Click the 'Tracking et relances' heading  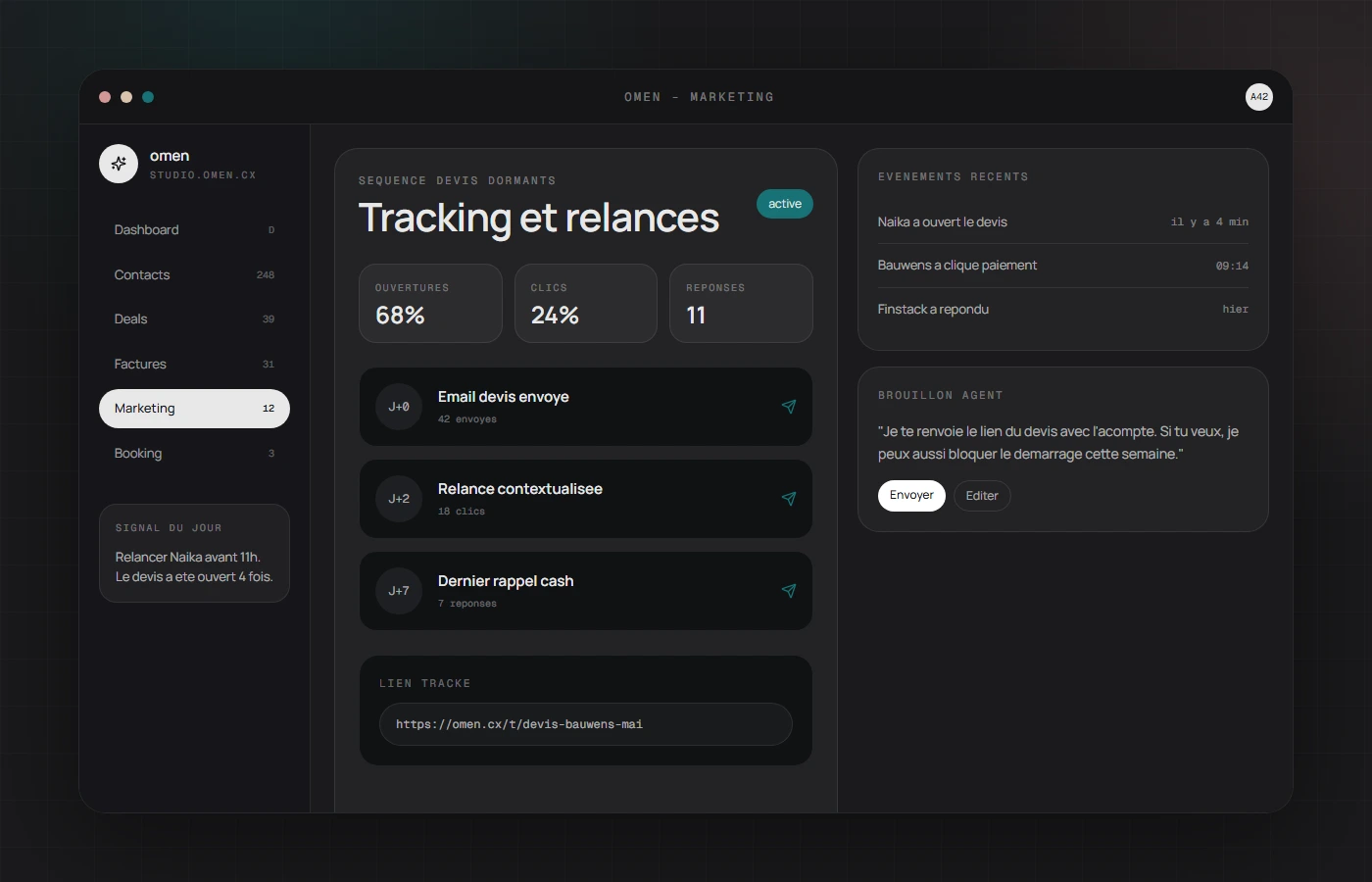(539, 218)
